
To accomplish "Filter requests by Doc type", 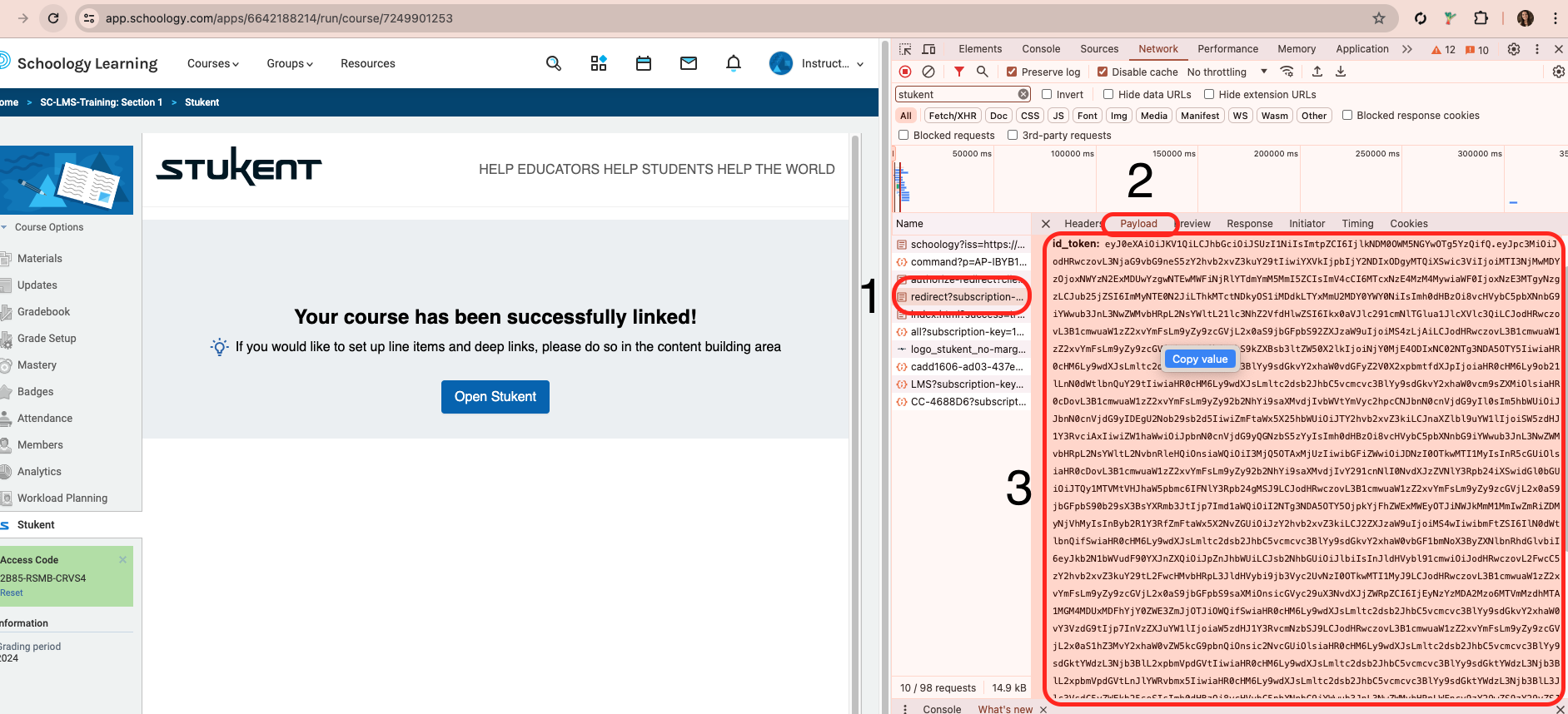I will pos(998,116).
